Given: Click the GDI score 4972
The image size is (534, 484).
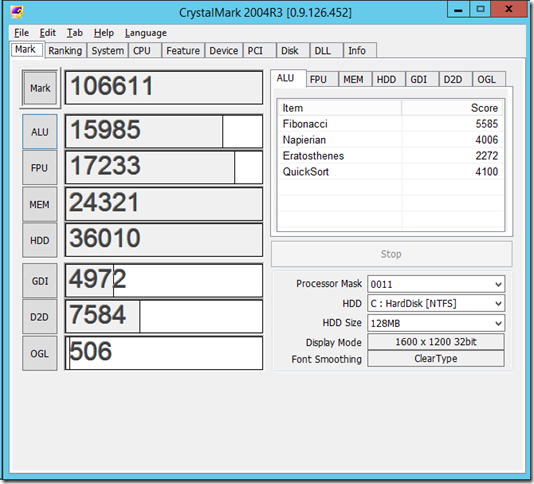Looking at the screenshot, I should [164, 280].
